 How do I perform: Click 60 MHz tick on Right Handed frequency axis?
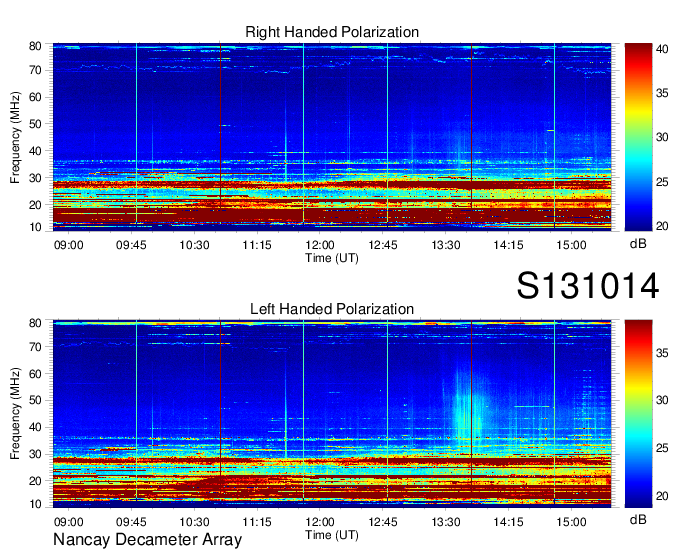(35, 97)
